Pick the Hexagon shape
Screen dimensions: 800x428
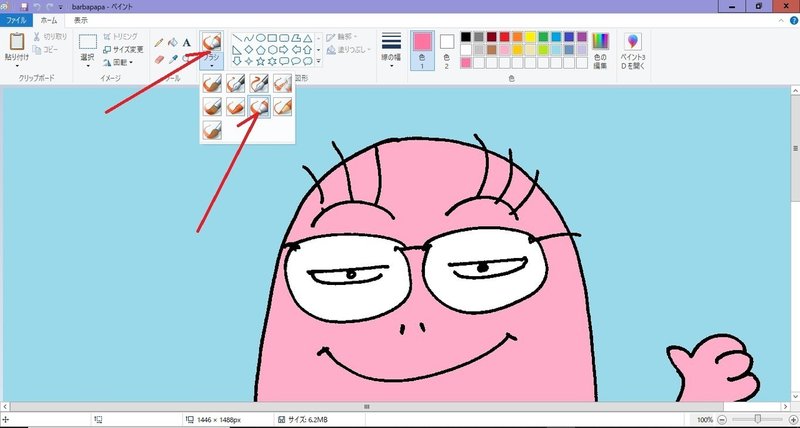(272, 50)
